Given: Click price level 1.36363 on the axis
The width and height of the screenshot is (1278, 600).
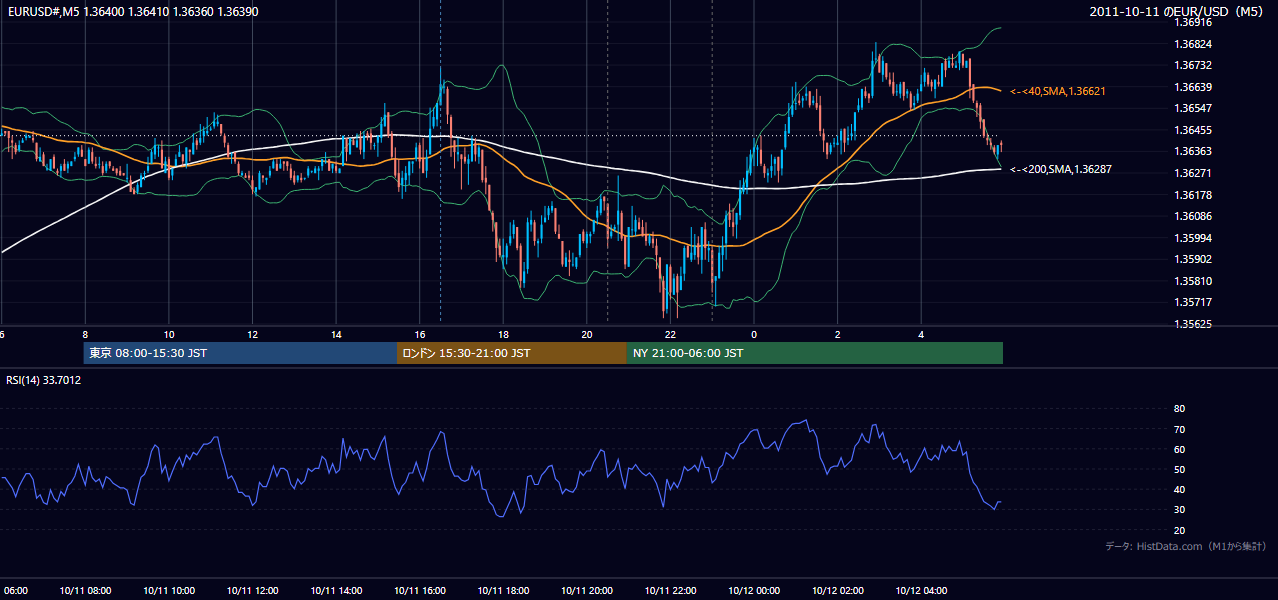Looking at the screenshot, I should tap(1193, 151).
